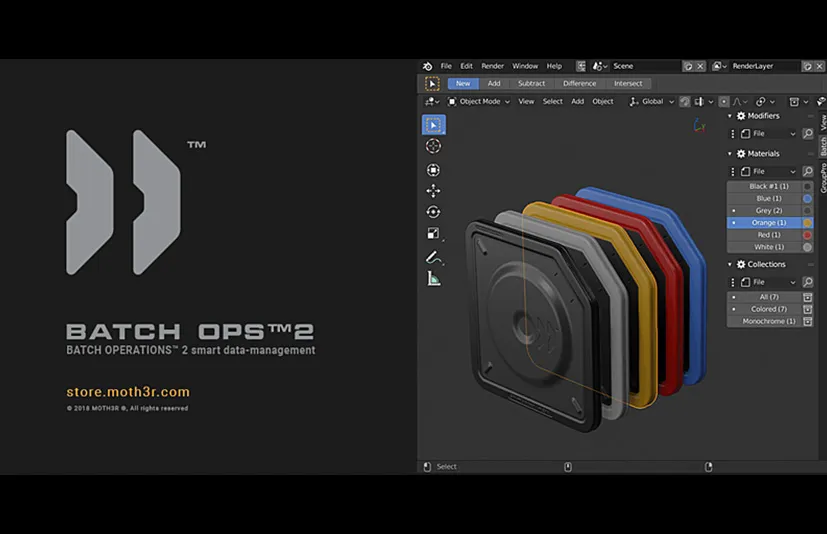Select the Annotate tool
The width and height of the screenshot is (827, 534).
click(x=434, y=258)
